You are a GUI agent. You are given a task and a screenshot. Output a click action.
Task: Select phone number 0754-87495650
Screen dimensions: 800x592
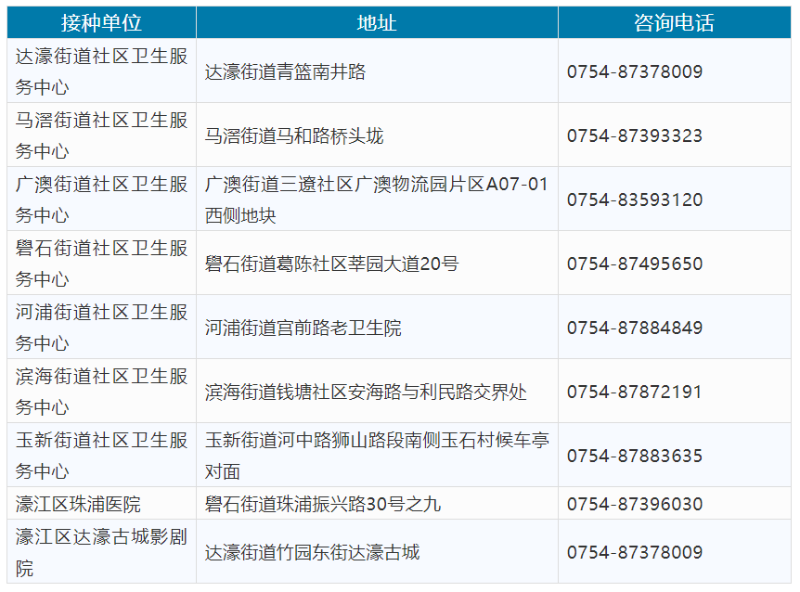point(634,264)
